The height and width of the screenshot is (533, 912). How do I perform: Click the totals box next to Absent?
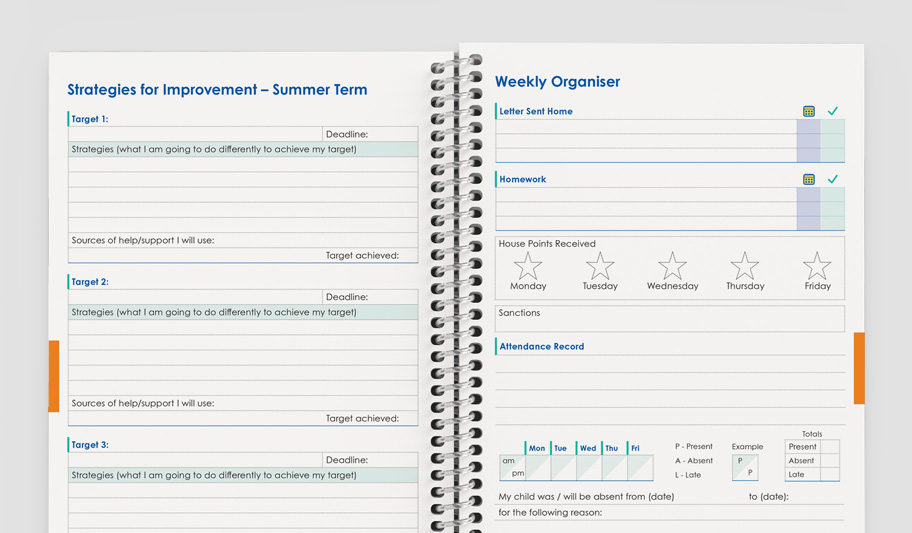point(830,460)
